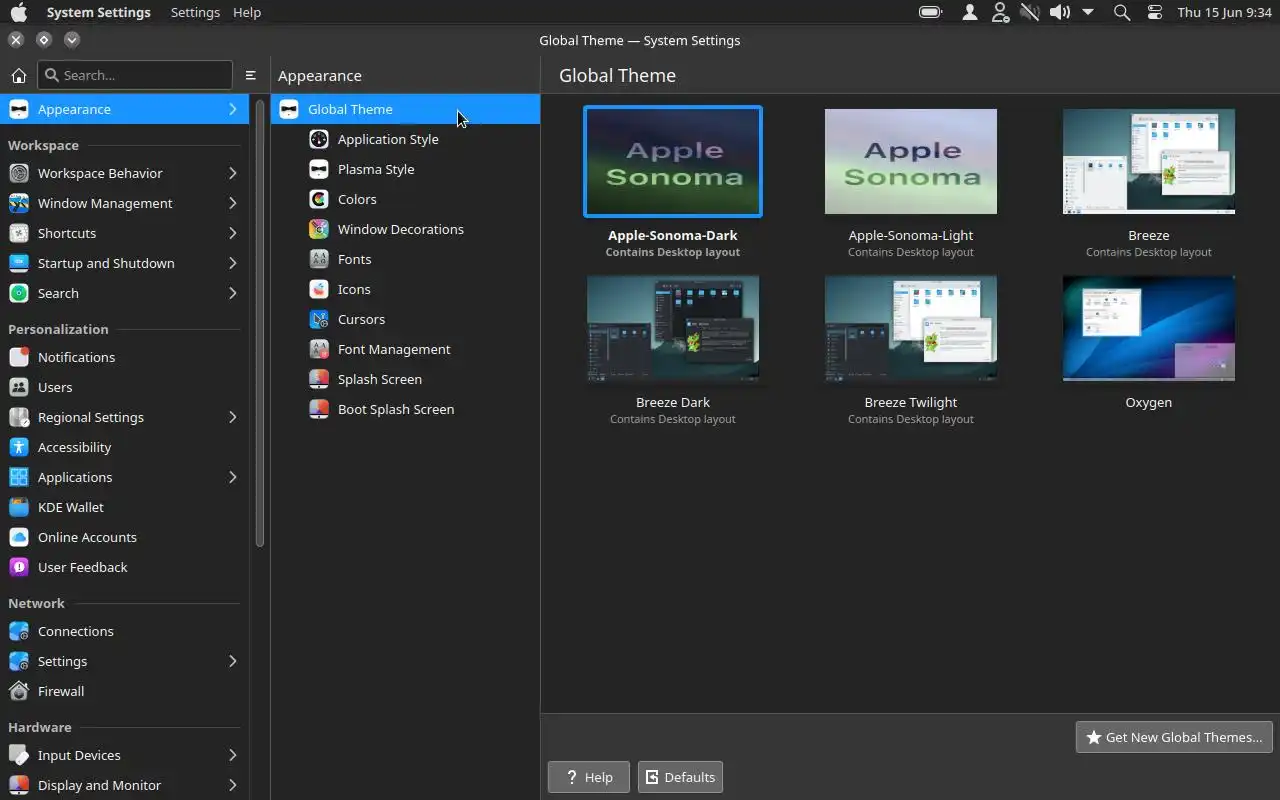The image size is (1280, 800).
Task: Click the Defaults button
Action: click(680, 777)
